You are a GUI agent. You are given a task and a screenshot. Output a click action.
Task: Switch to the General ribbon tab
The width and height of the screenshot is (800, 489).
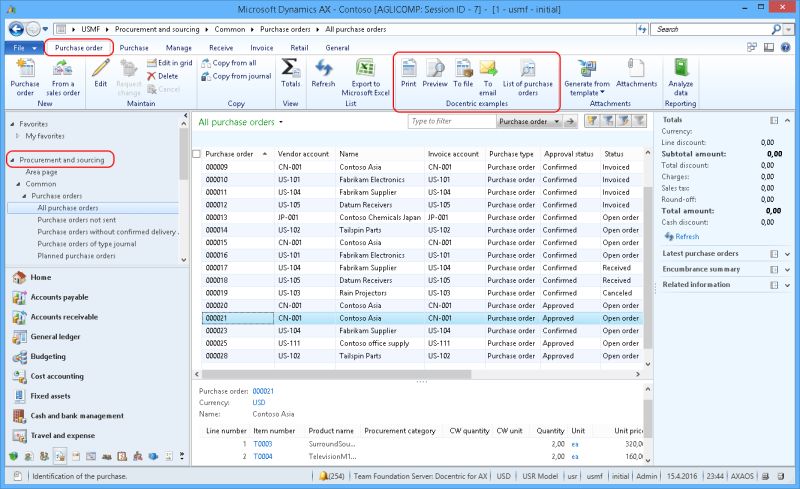(337, 47)
